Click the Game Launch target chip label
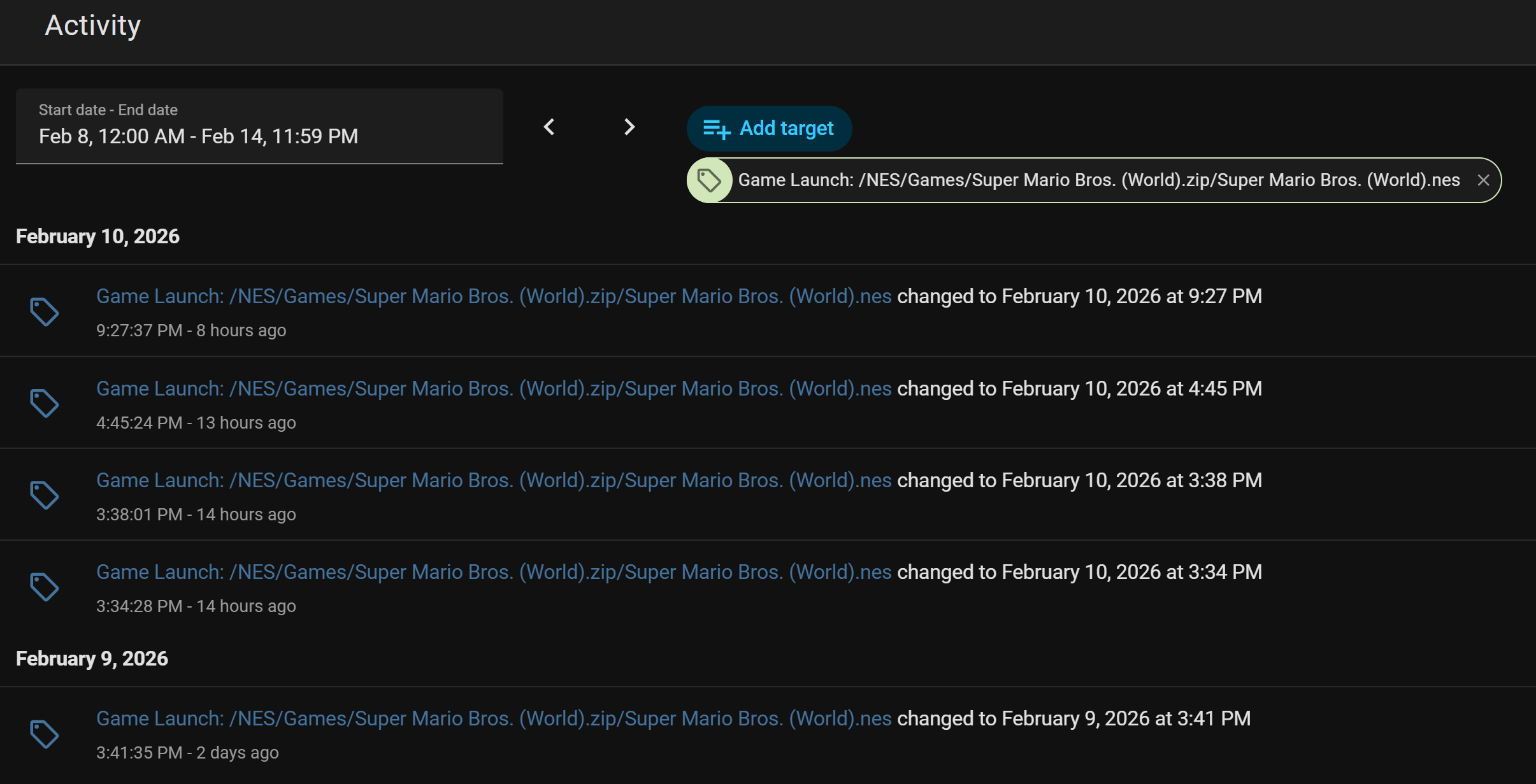Image resolution: width=1536 pixels, height=784 pixels. [x=1098, y=180]
